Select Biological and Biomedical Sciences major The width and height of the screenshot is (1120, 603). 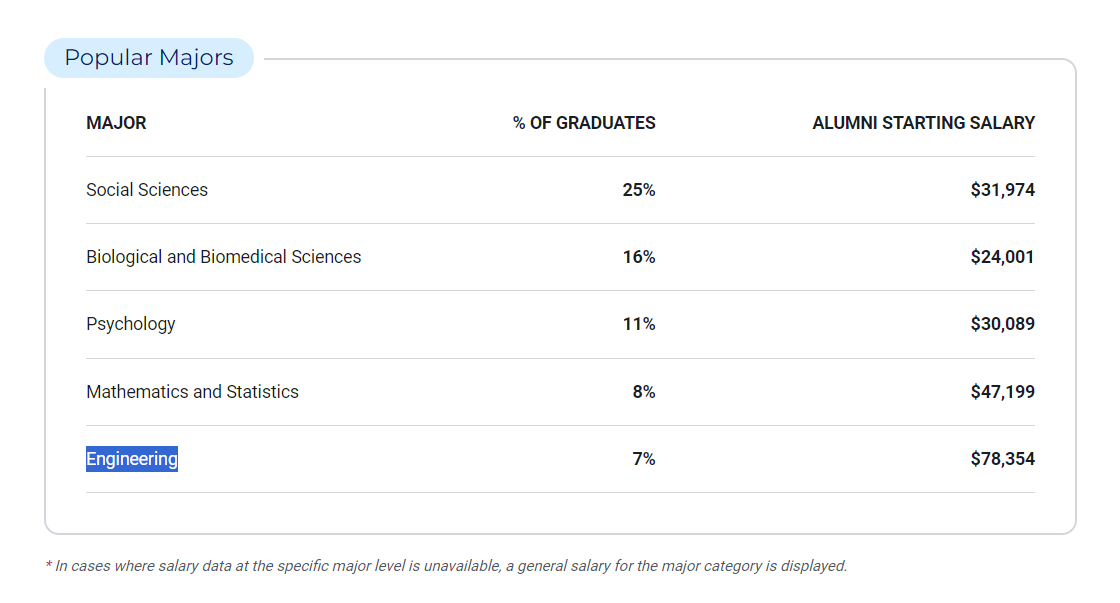[223, 257]
